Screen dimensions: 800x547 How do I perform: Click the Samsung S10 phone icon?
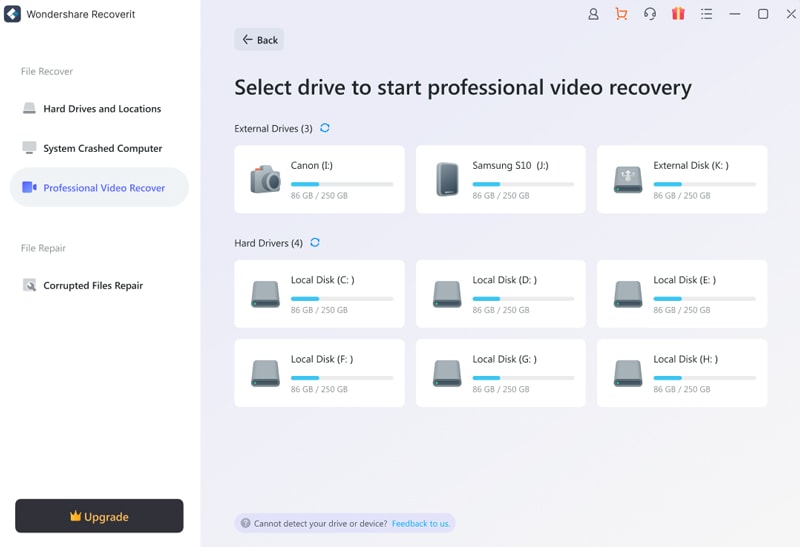point(447,179)
